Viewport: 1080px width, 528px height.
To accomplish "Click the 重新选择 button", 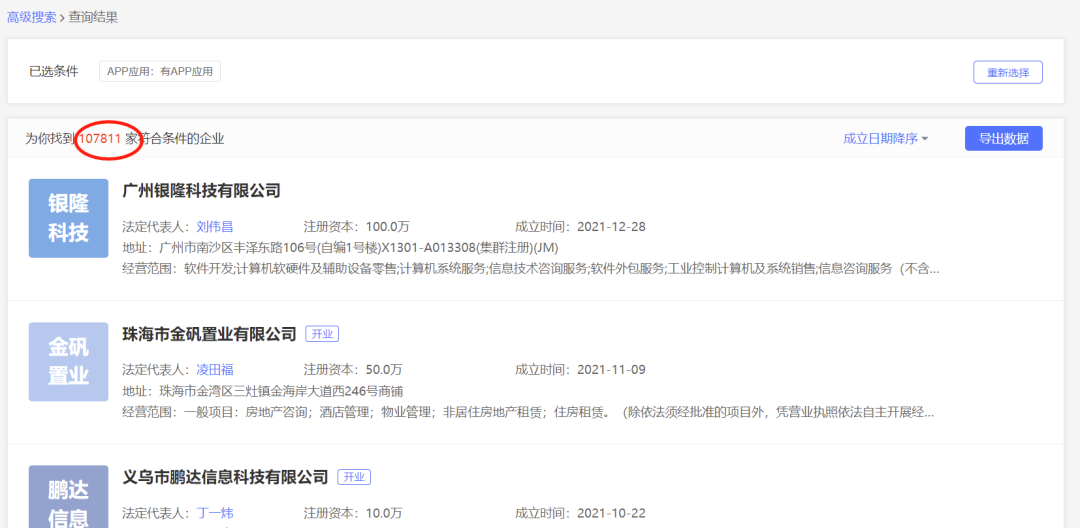I will [1008, 72].
